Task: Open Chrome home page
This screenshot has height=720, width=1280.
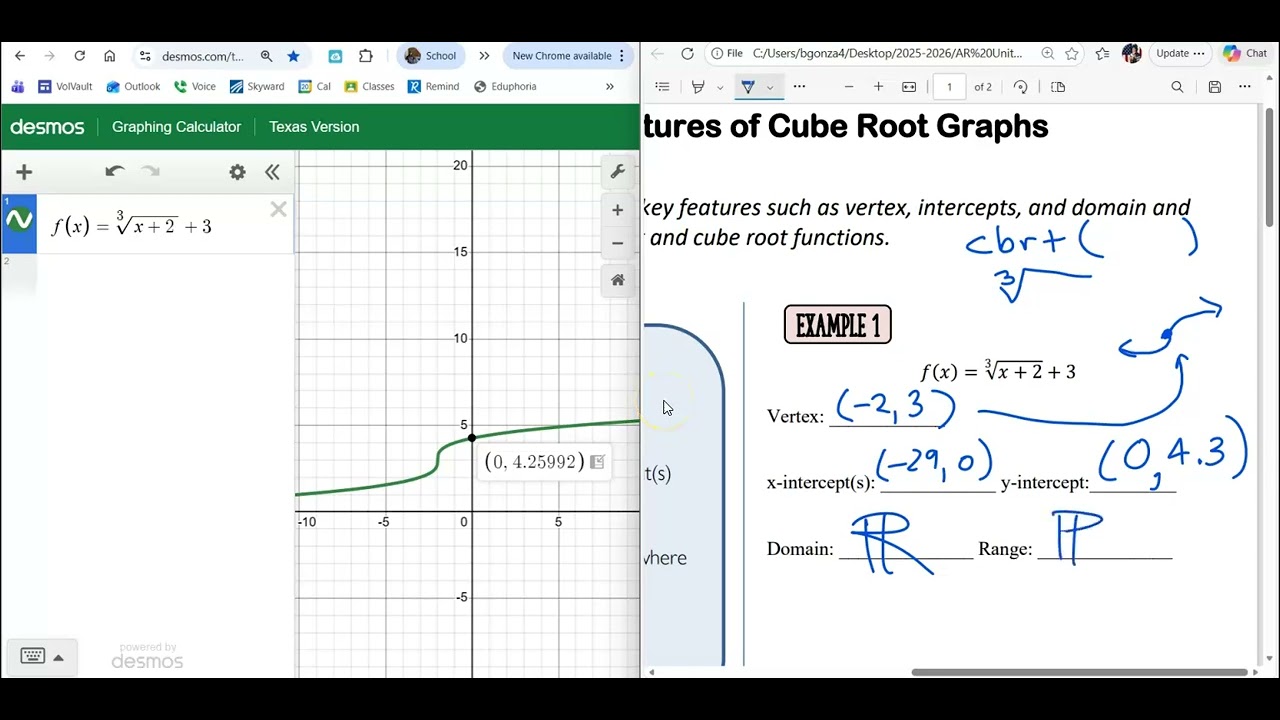Action: (110, 56)
